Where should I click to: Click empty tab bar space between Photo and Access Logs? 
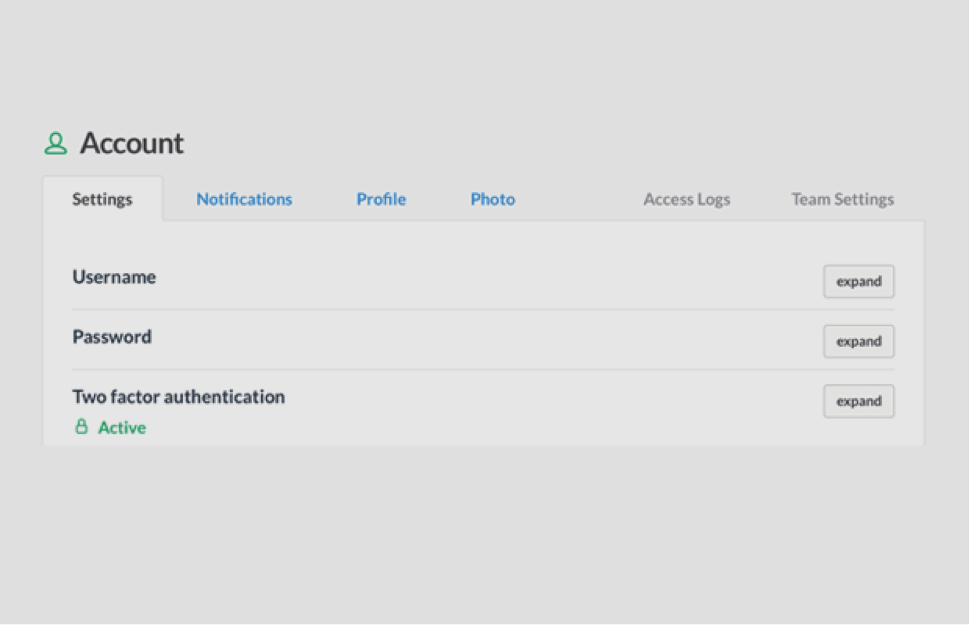pyautogui.click(x=578, y=199)
